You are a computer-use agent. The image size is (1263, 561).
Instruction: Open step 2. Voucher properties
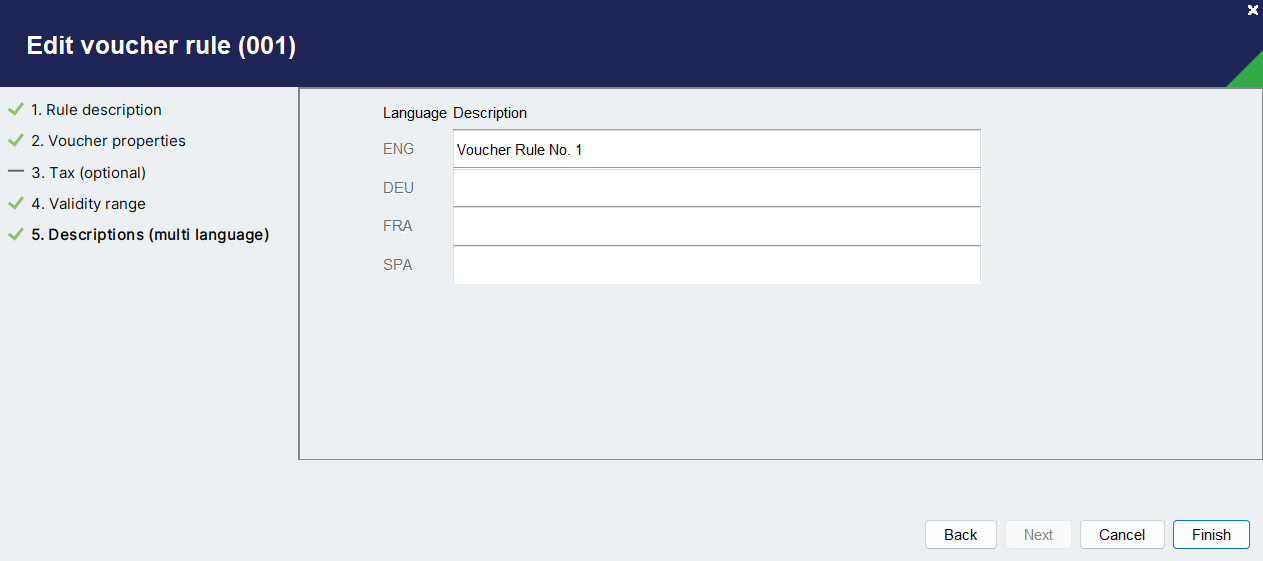point(108,141)
